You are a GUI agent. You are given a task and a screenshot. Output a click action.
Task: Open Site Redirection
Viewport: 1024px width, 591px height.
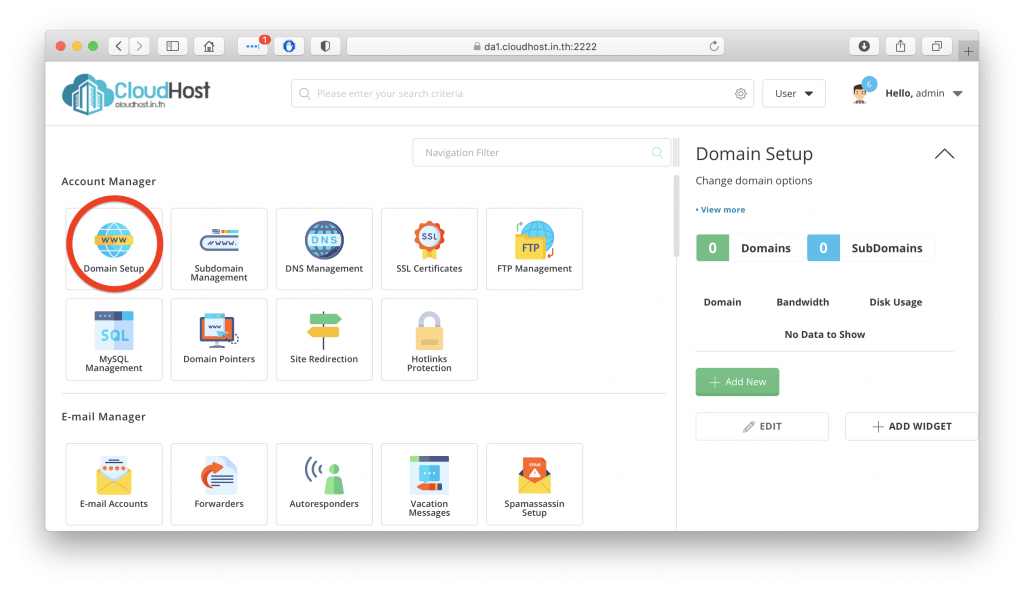324,339
